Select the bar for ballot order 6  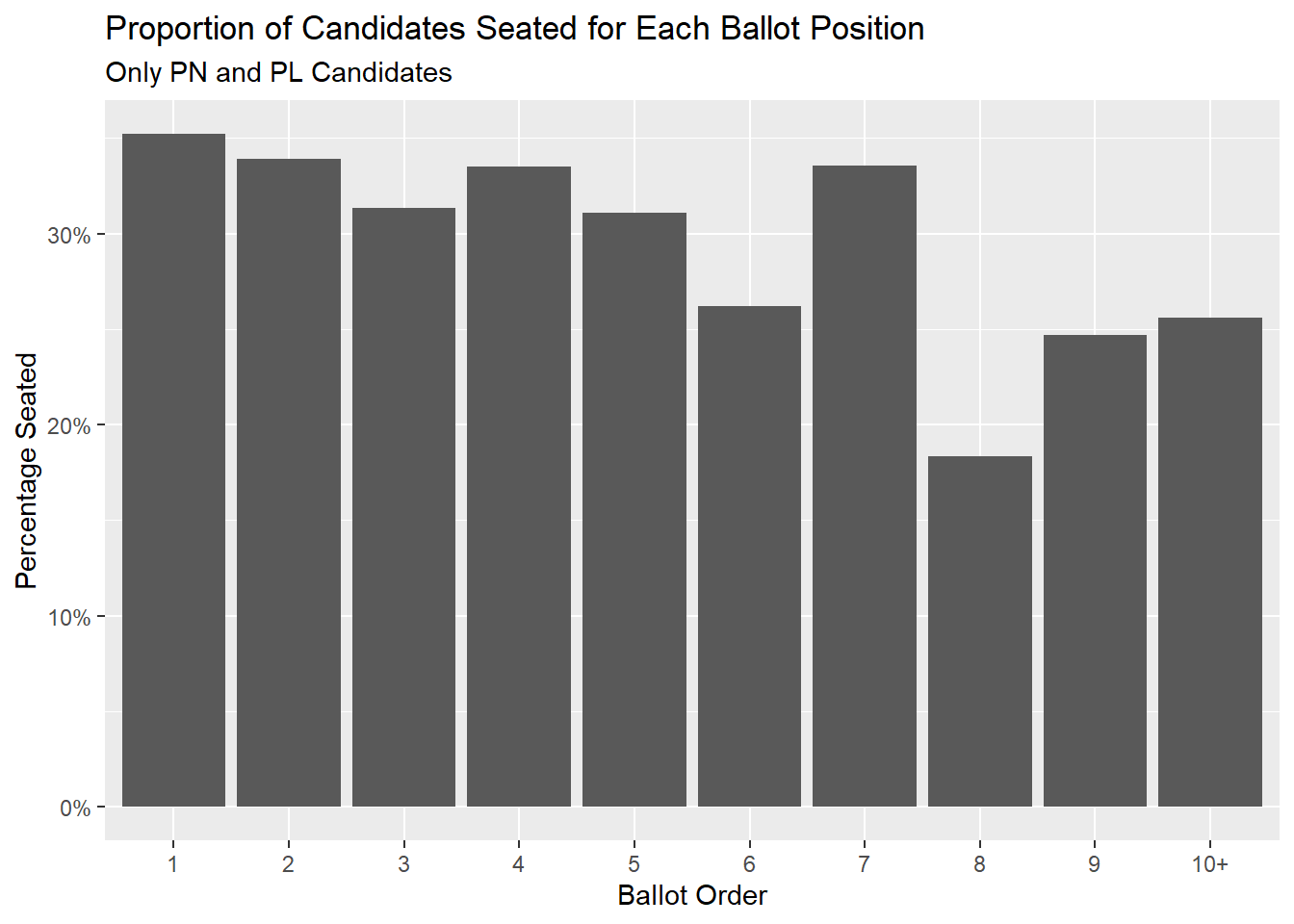click(x=749, y=556)
